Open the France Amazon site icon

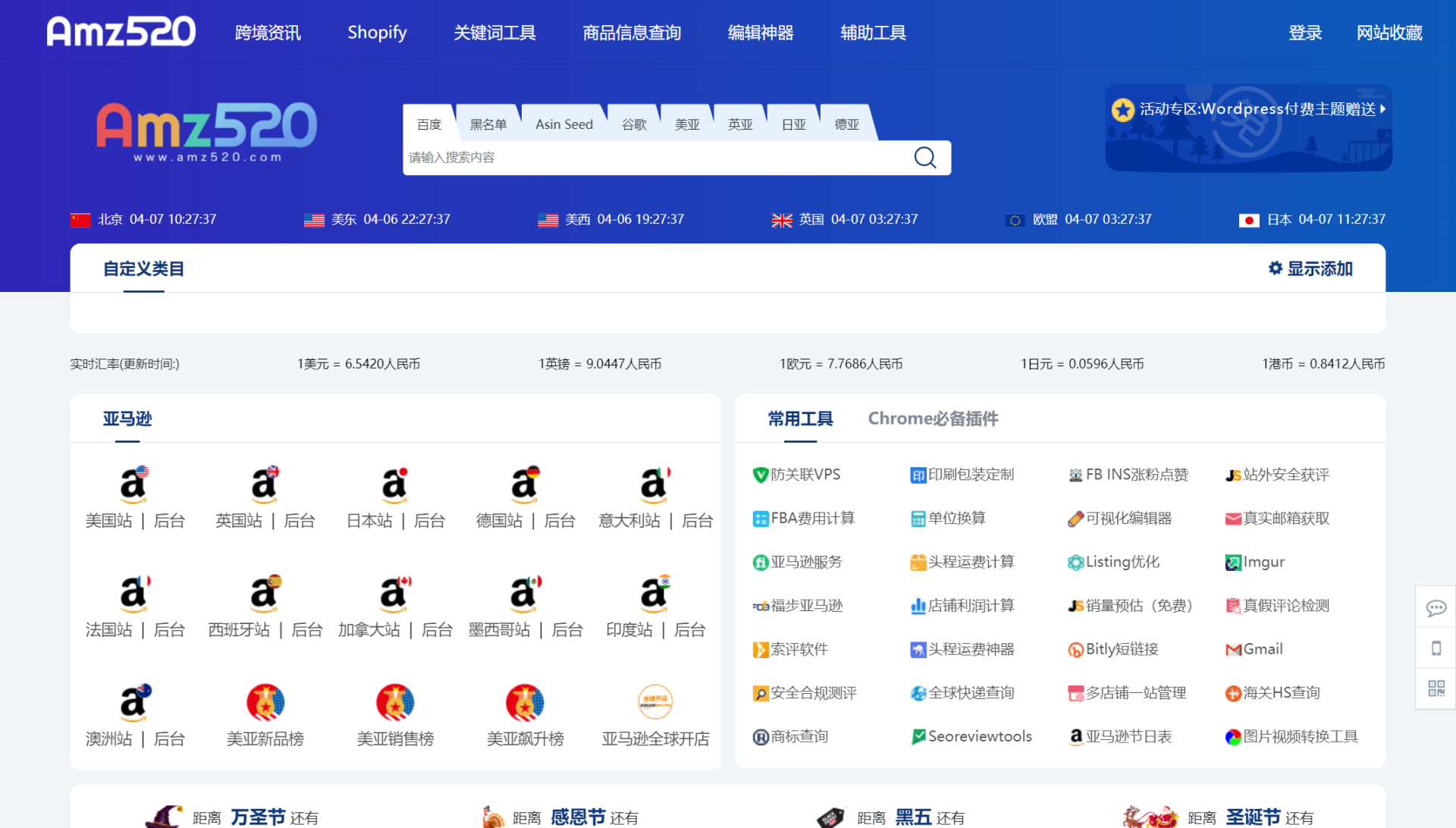click(x=135, y=594)
